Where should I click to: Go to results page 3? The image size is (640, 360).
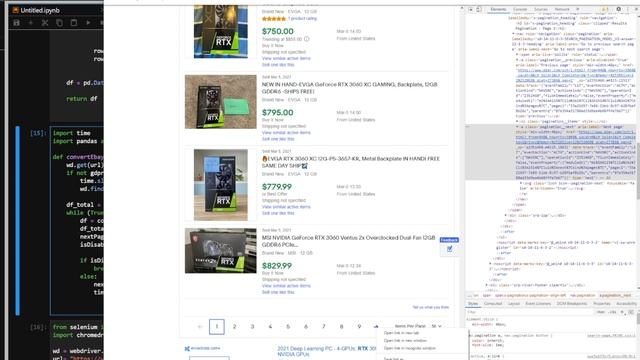(252, 327)
